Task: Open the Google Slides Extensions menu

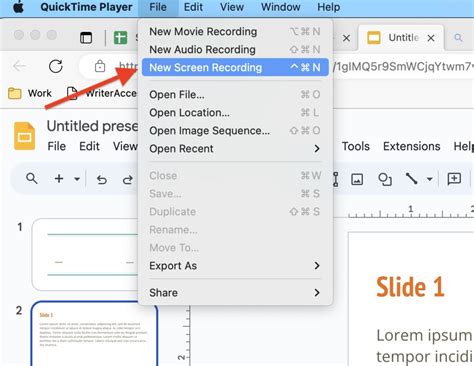Action: [412, 146]
